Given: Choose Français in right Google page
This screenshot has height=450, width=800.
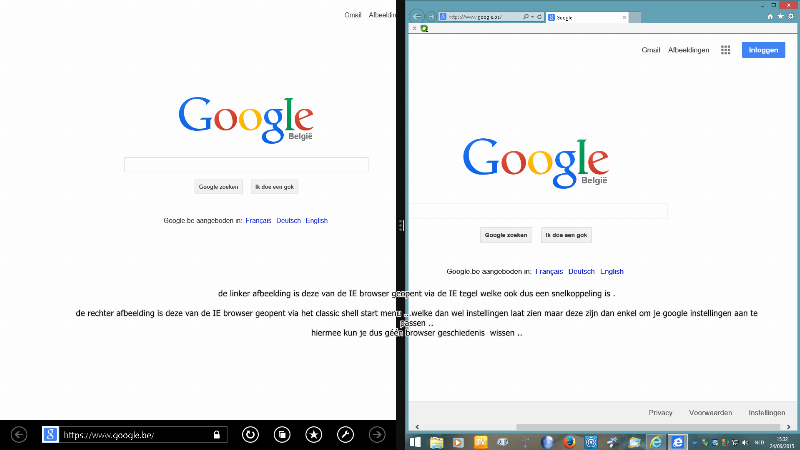Looking at the screenshot, I should tap(549, 271).
